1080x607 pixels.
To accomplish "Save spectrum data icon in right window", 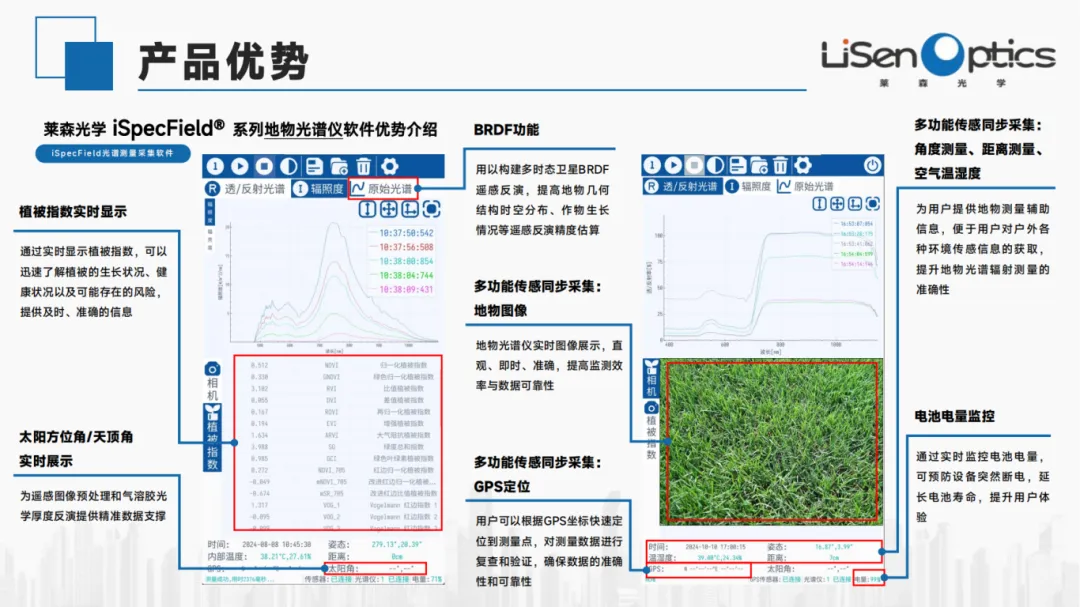I will pos(738,165).
